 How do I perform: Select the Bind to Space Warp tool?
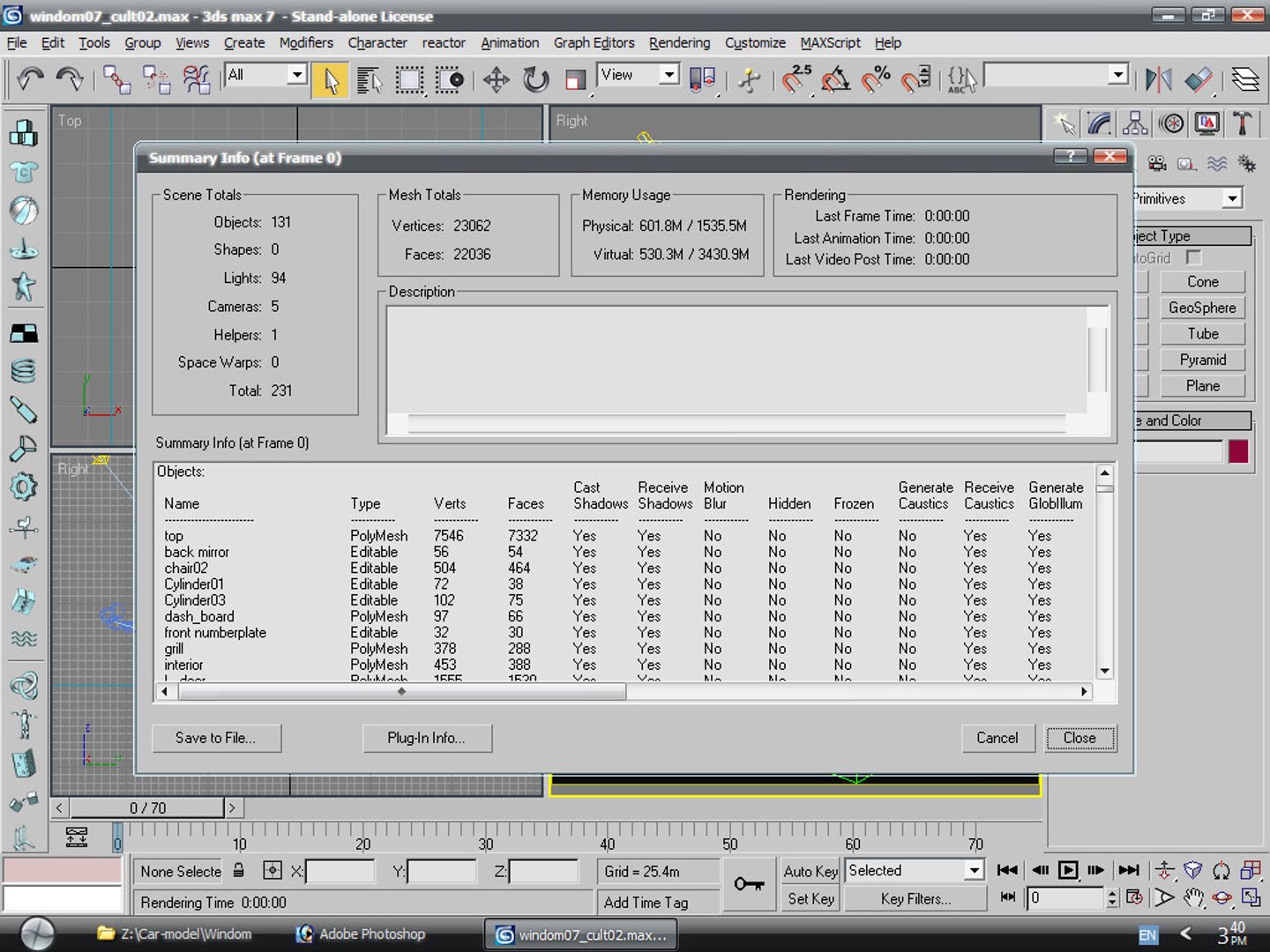[x=196, y=79]
